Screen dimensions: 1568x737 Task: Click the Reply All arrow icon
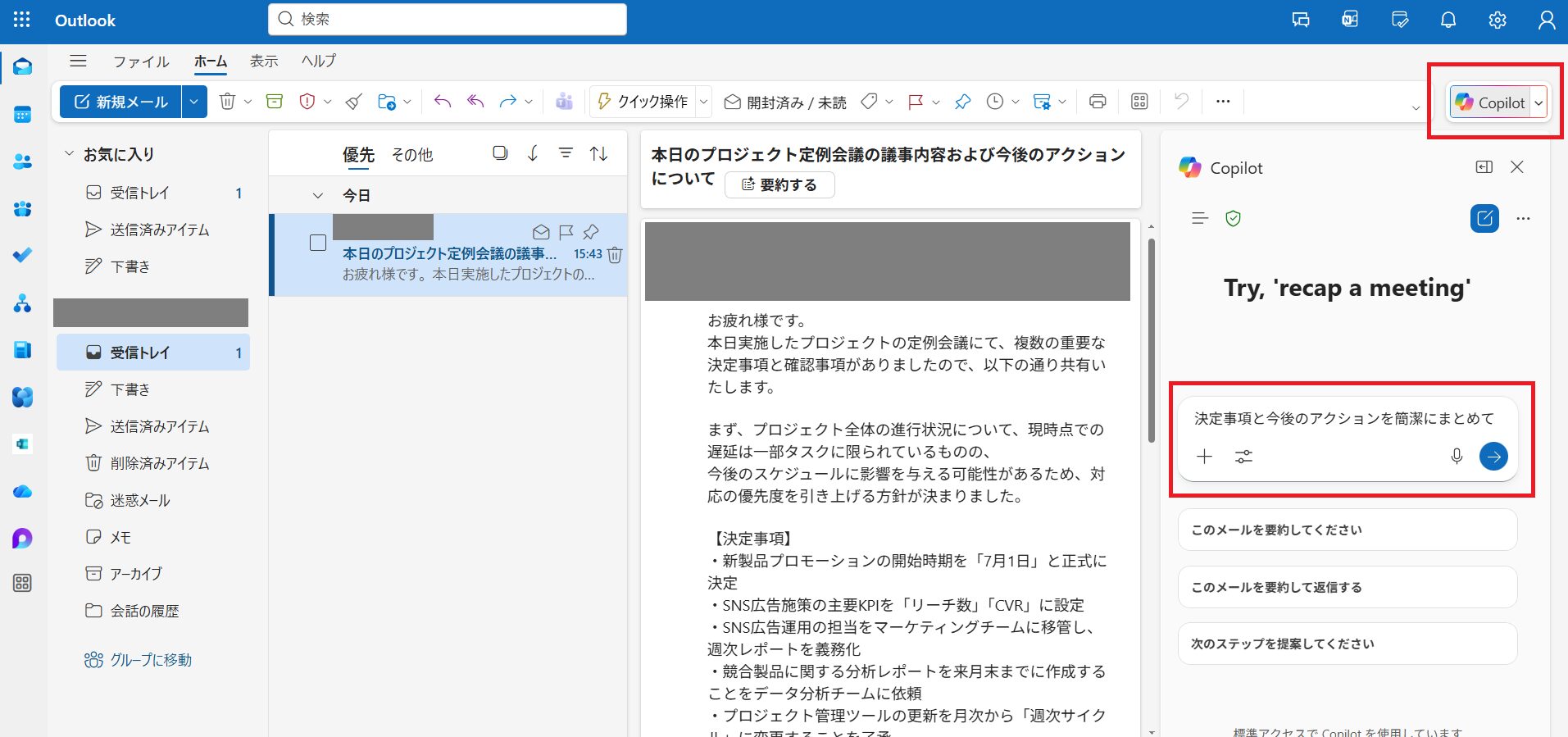475,102
